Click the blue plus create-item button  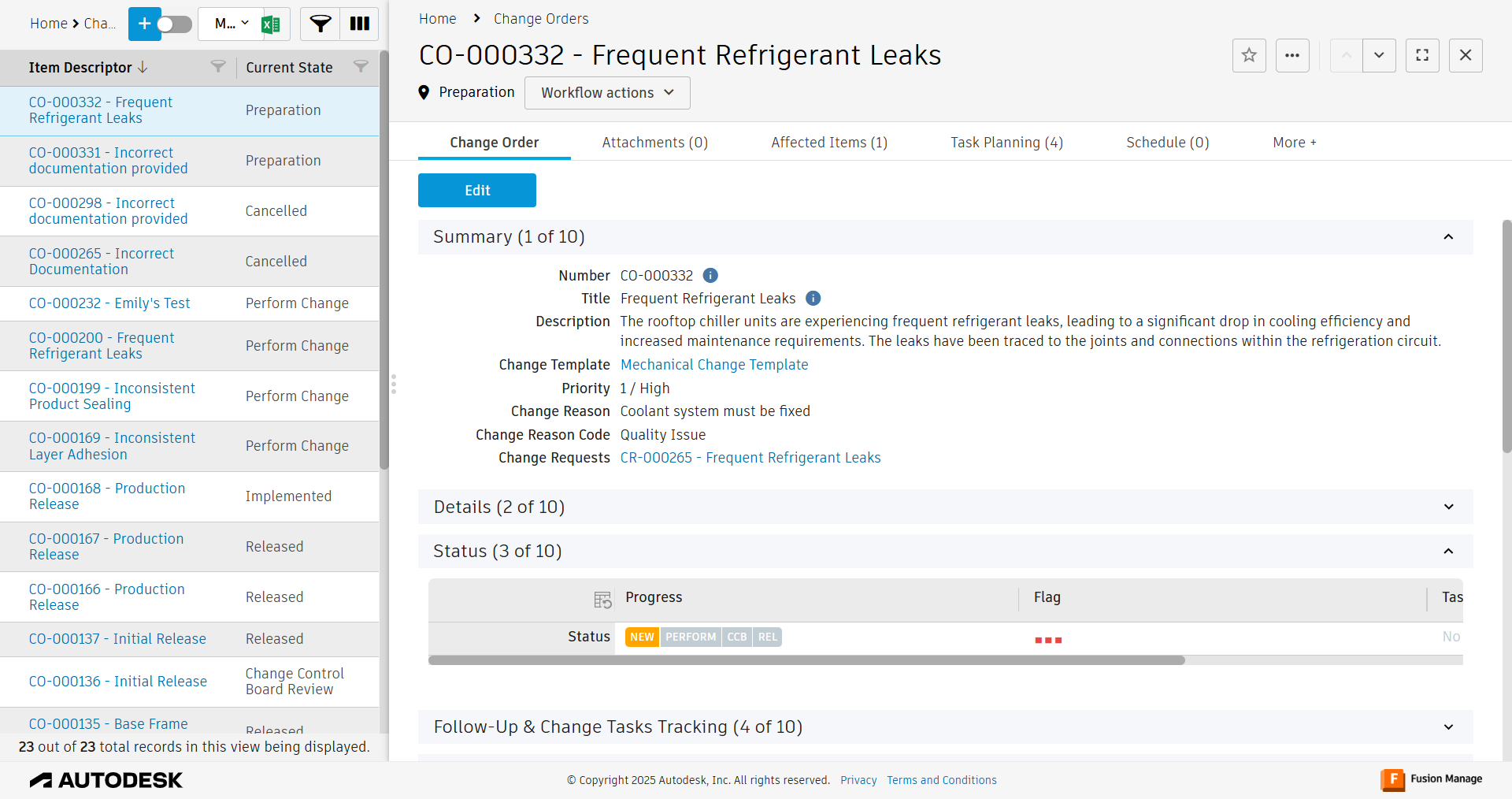tap(144, 24)
